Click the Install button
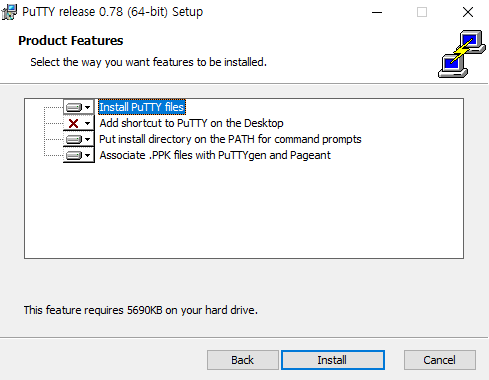The width and height of the screenshot is (489, 380). [333, 360]
